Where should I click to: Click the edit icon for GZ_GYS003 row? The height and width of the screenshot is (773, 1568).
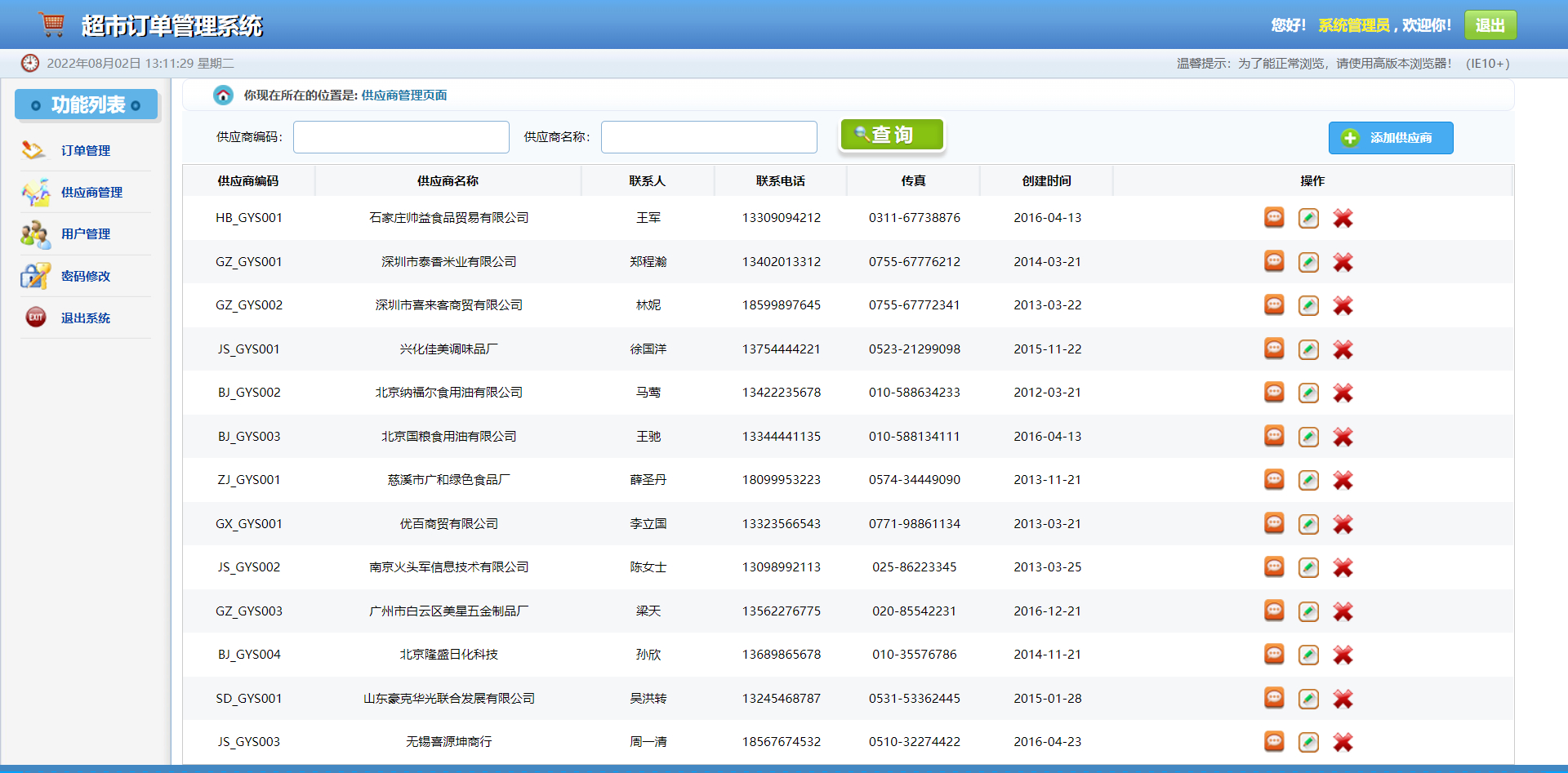pyautogui.click(x=1308, y=611)
